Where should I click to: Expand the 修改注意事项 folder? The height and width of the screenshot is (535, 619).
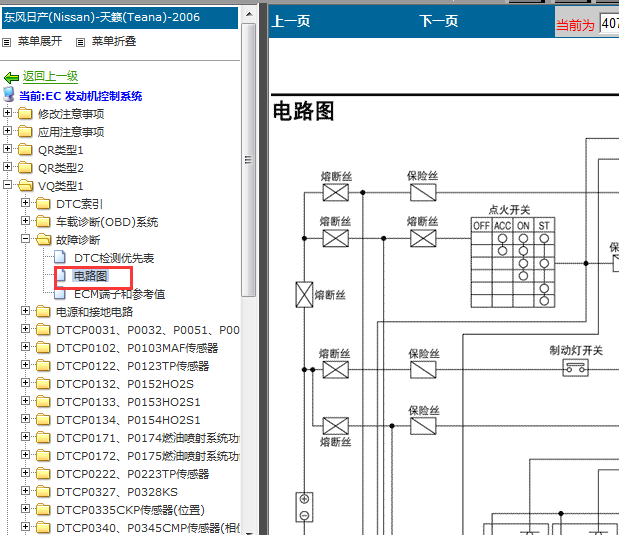pyautogui.click(x=7, y=113)
